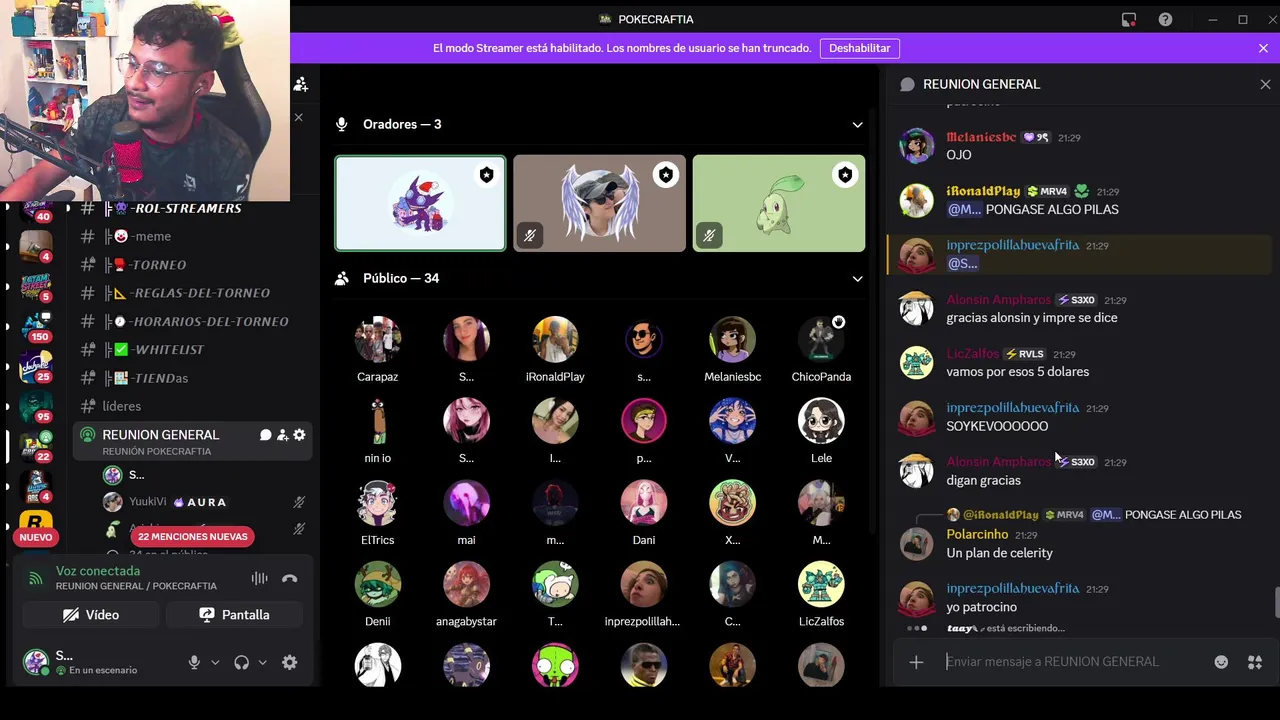The height and width of the screenshot is (720, 1280).
Task: Turn on camera with Vídeo button
Action: [90, 615]
